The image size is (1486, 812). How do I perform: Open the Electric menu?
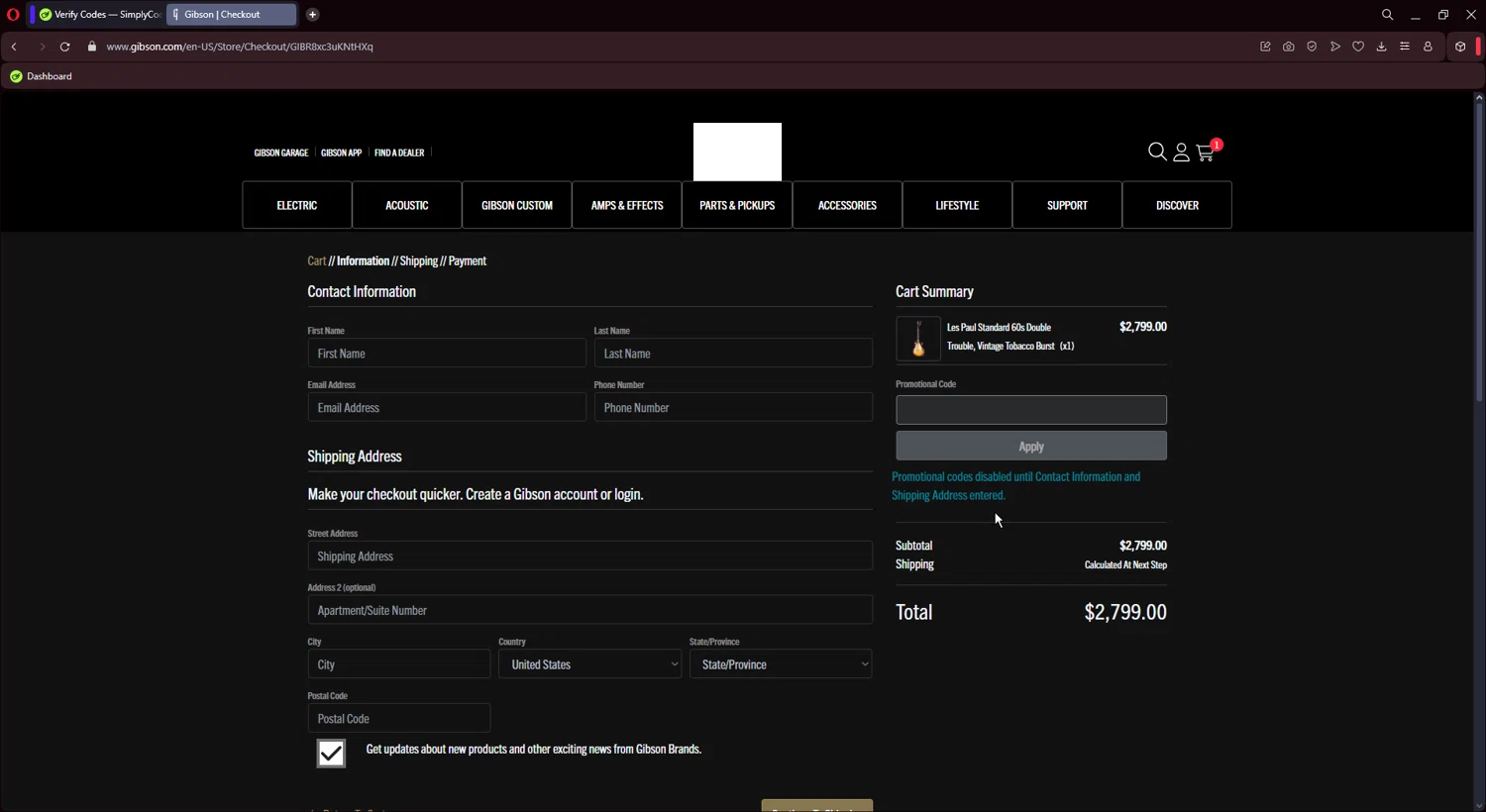(x=297, y=205)
